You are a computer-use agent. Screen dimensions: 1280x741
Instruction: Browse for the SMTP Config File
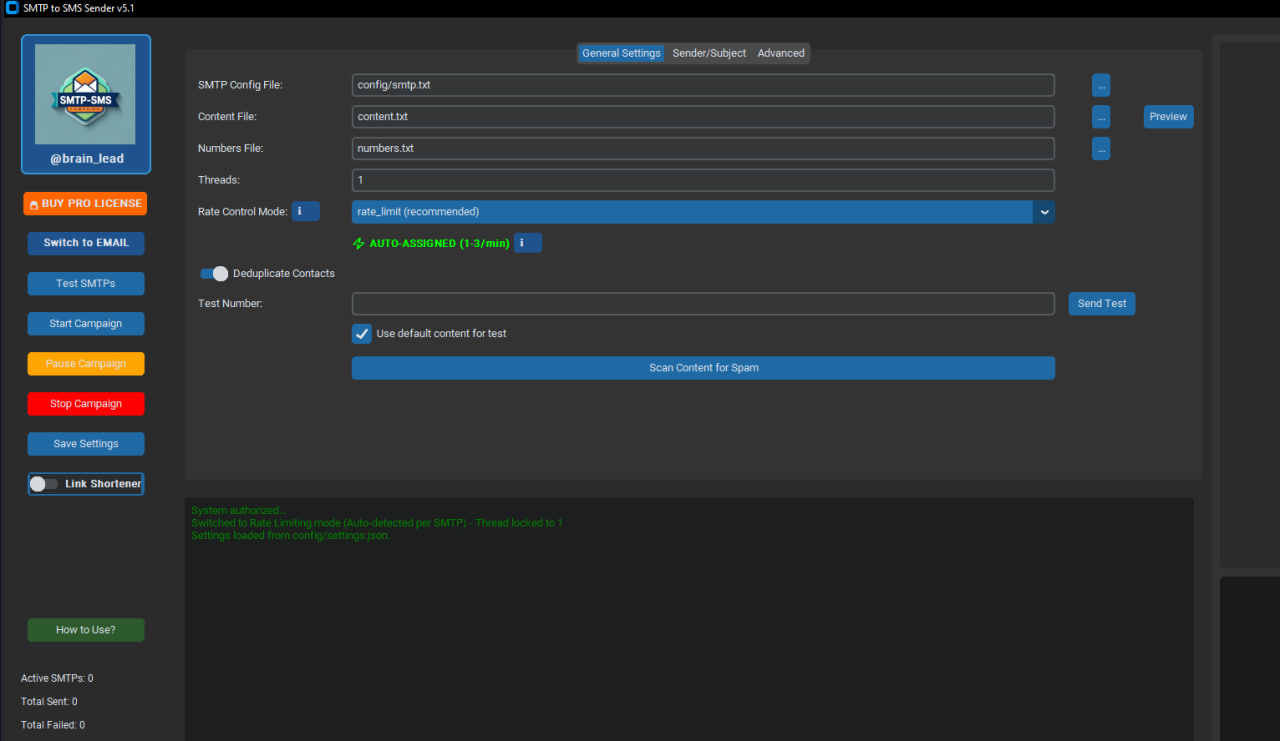pyautogui.click(x=1101, y=85)
